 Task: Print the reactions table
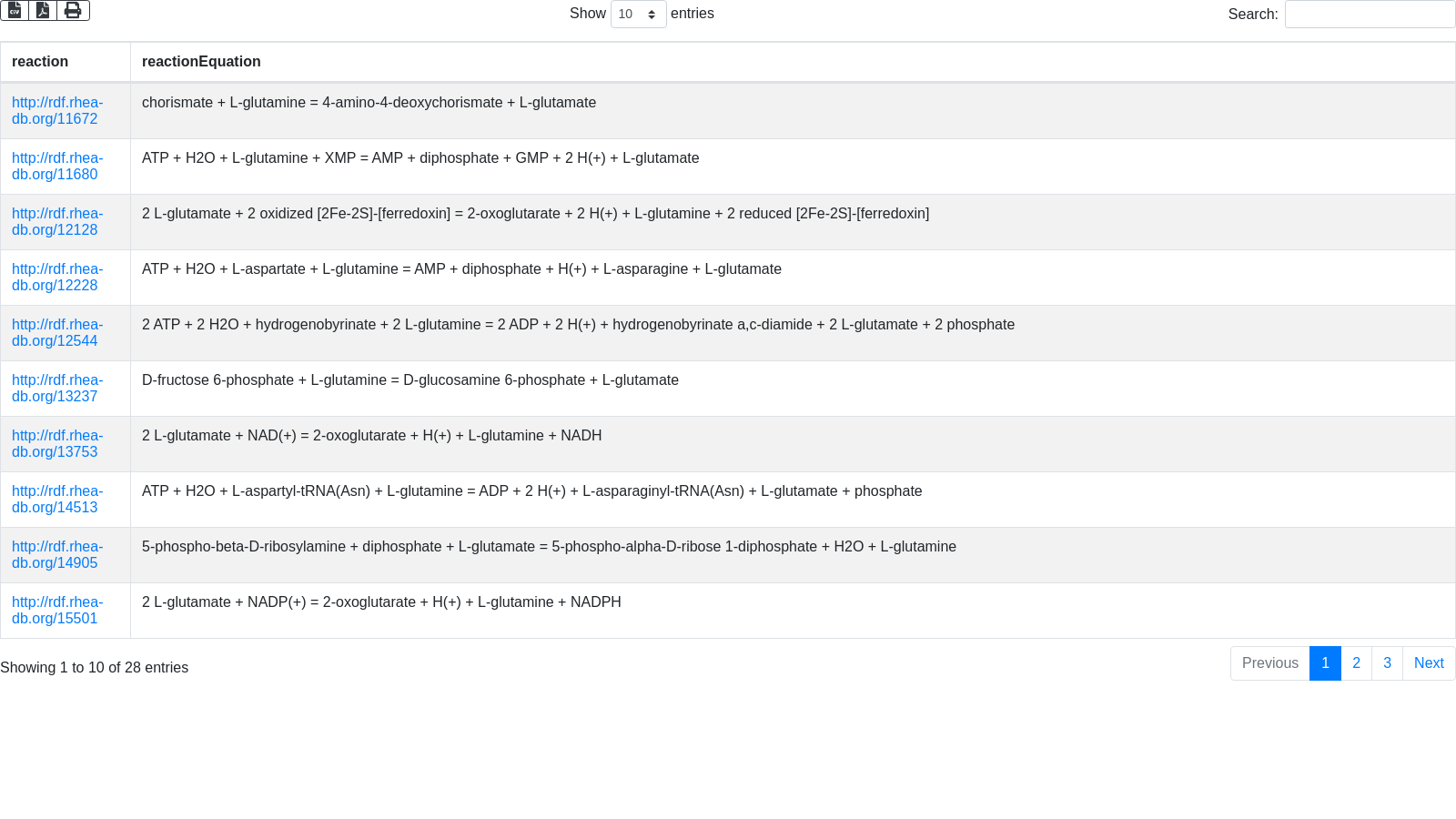(x=73, y=10)
